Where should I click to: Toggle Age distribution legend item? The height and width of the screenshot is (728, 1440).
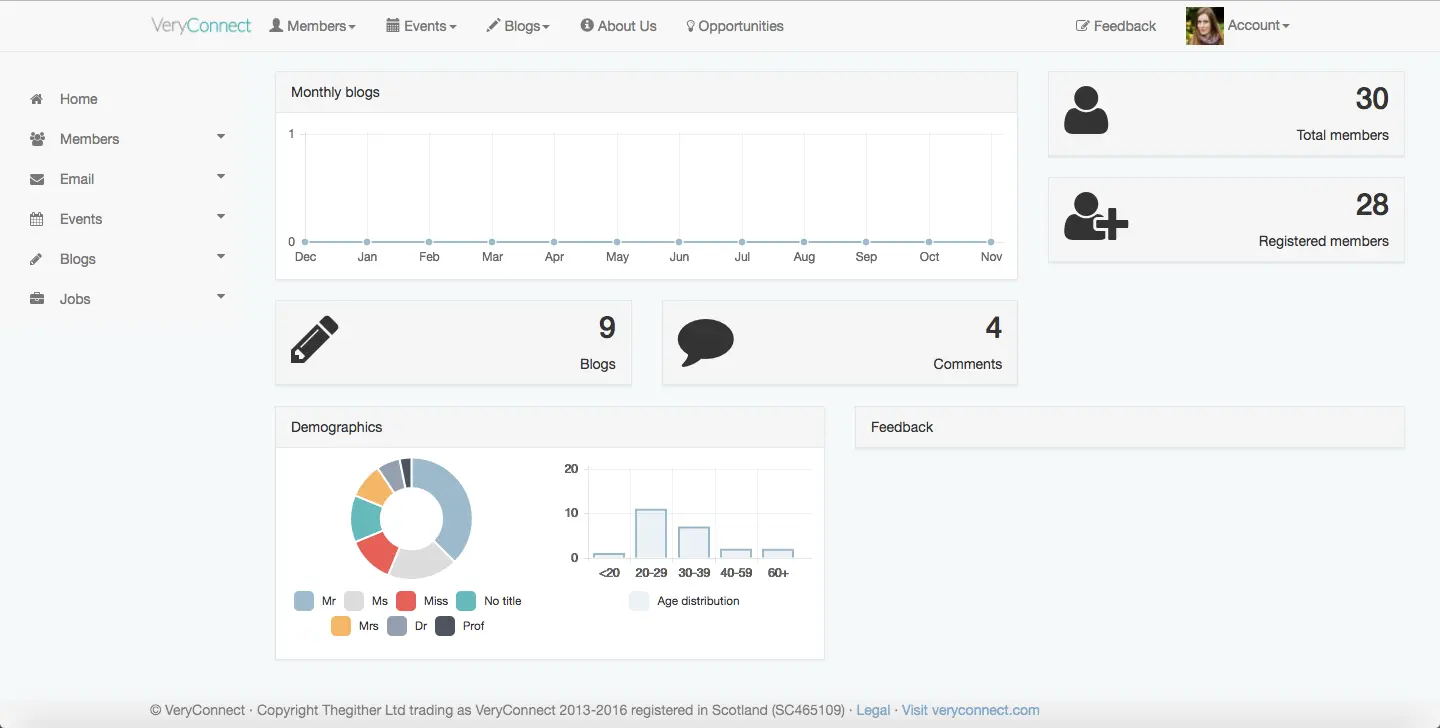tap(685, 601)
